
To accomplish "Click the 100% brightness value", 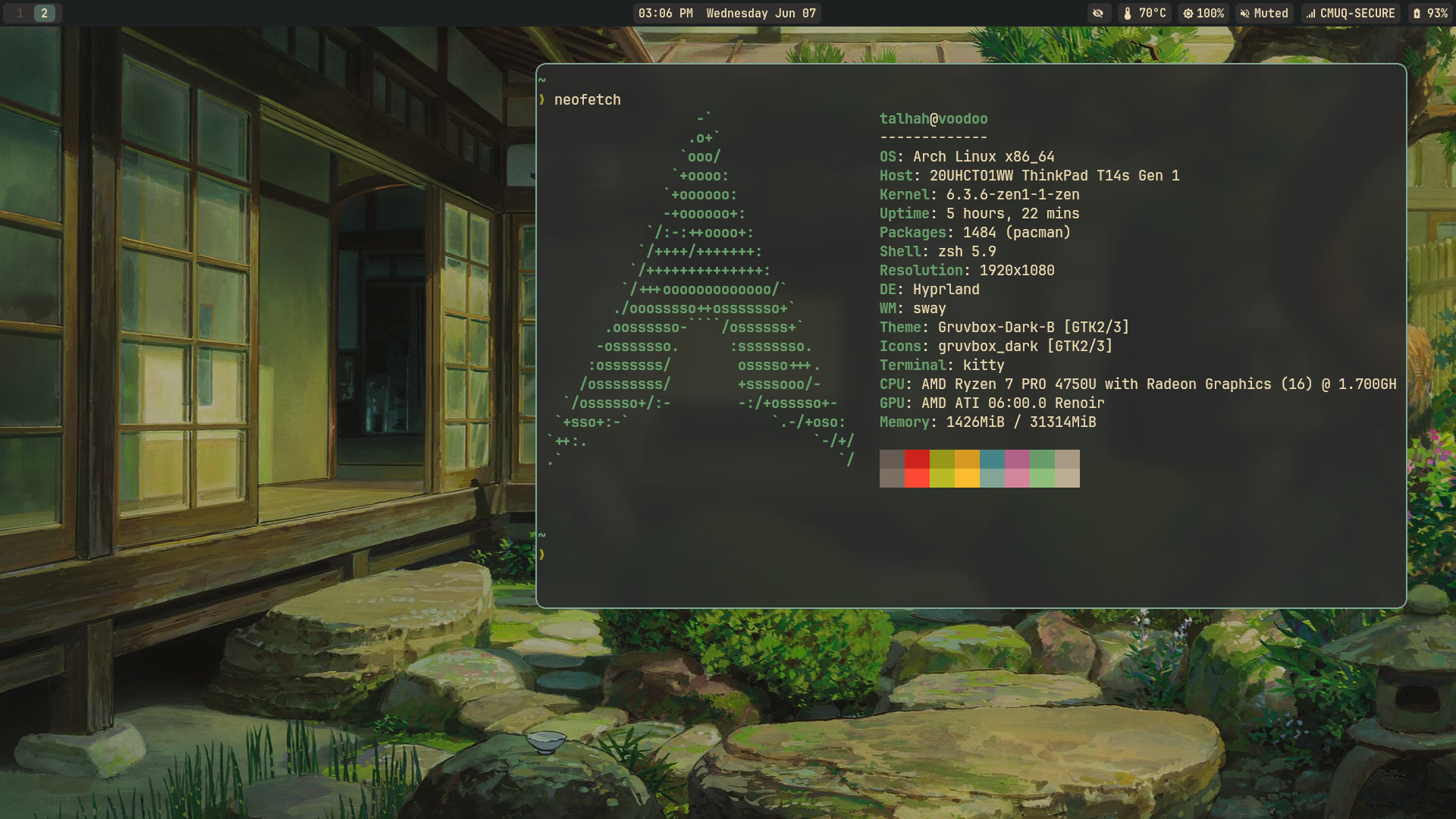I will [x=1210, y=13].
